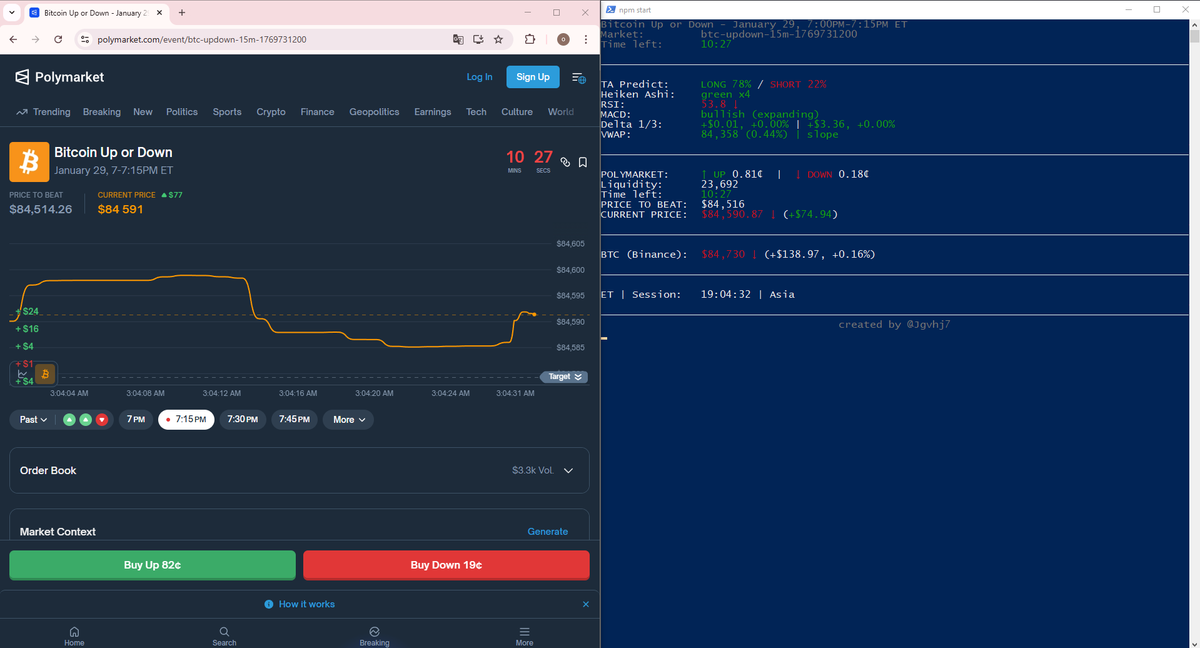Generate the Market Context
This screenshot has height=648, width=1200.
pyautogui.click(x=547, y=532)
